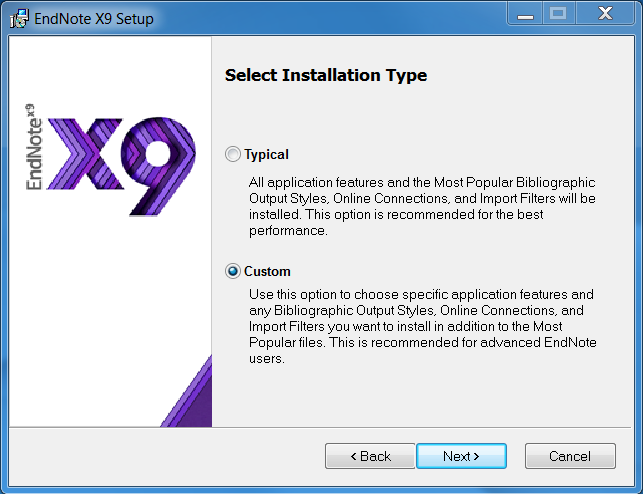Click the 'Typical' option label text
Screen dimensions: 643x494
[x=267, y=155]
